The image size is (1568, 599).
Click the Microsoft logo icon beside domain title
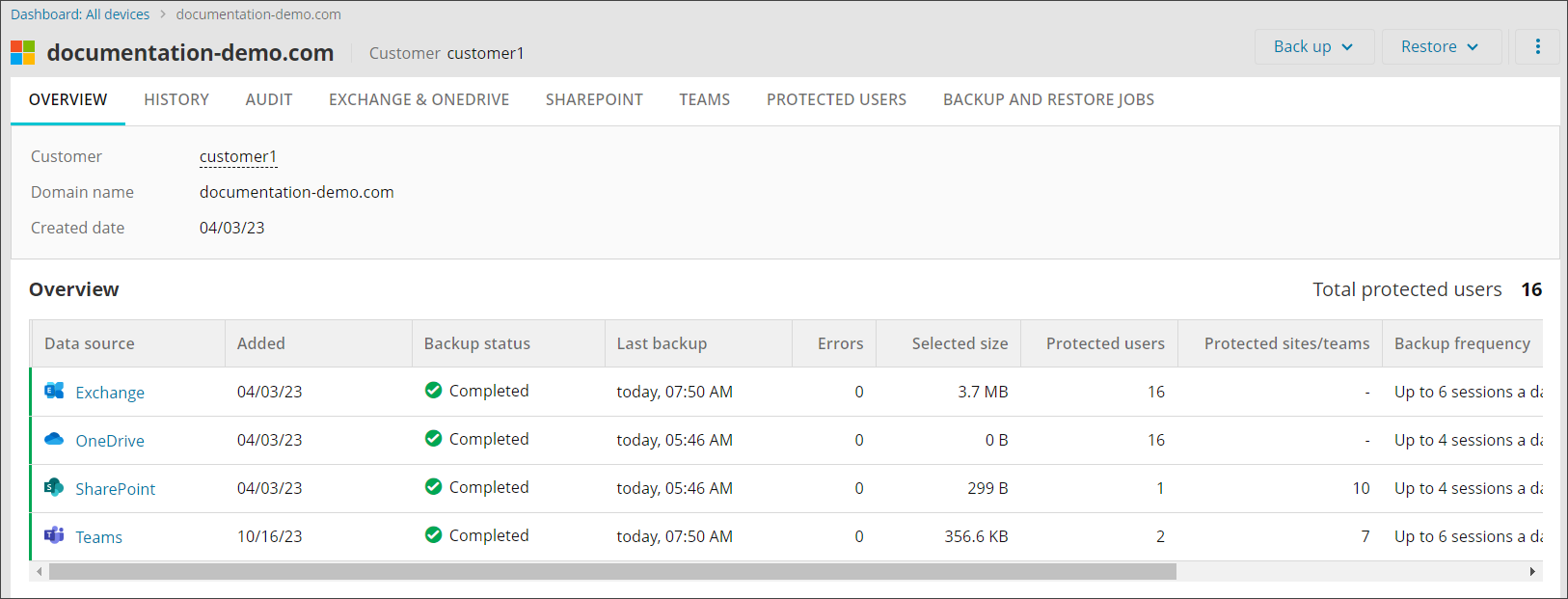coord(23,53)
